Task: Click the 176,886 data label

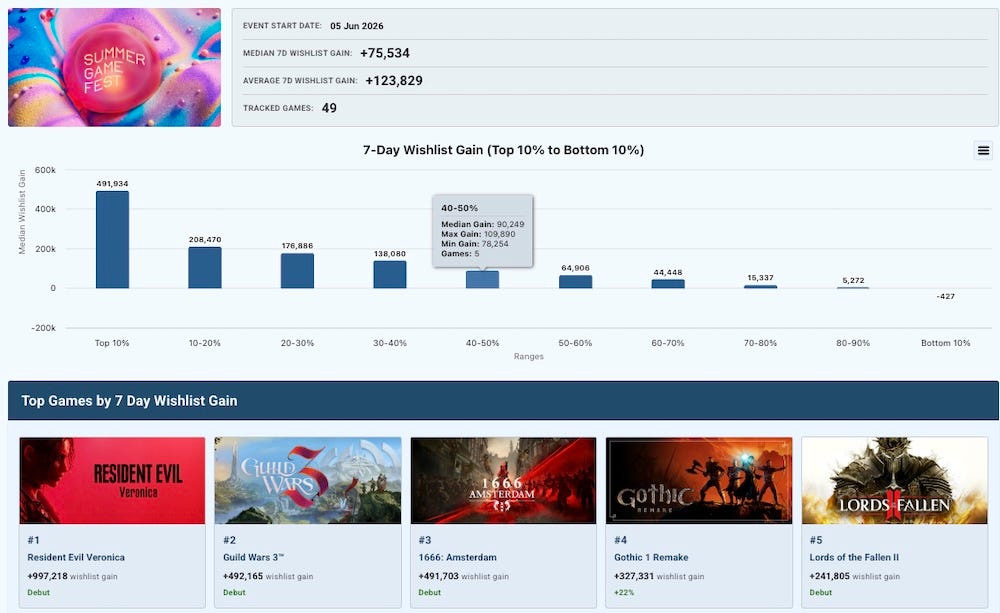Action: click(297, 246)
